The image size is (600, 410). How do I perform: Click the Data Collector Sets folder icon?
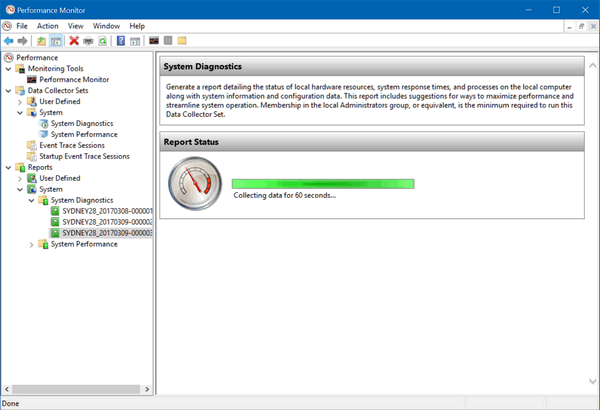click(x=20, y=90)
